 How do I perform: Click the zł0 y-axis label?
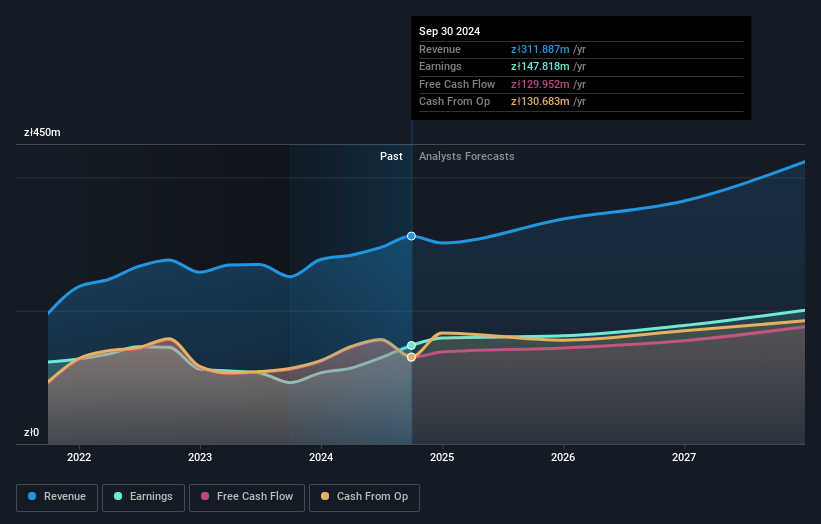pyautogui.click(x=31, y=432)
